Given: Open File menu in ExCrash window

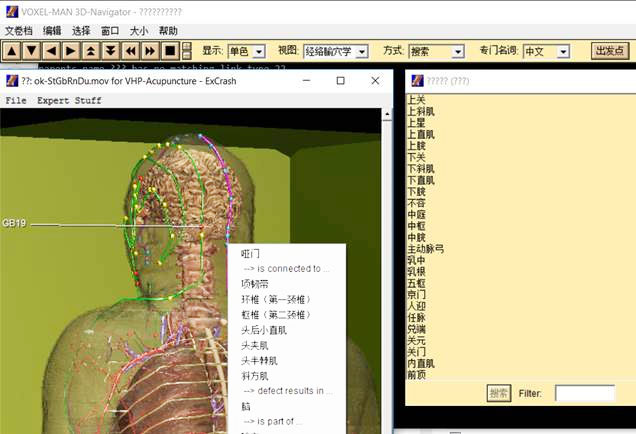Looking at the screenshot, I should [16, 101].
